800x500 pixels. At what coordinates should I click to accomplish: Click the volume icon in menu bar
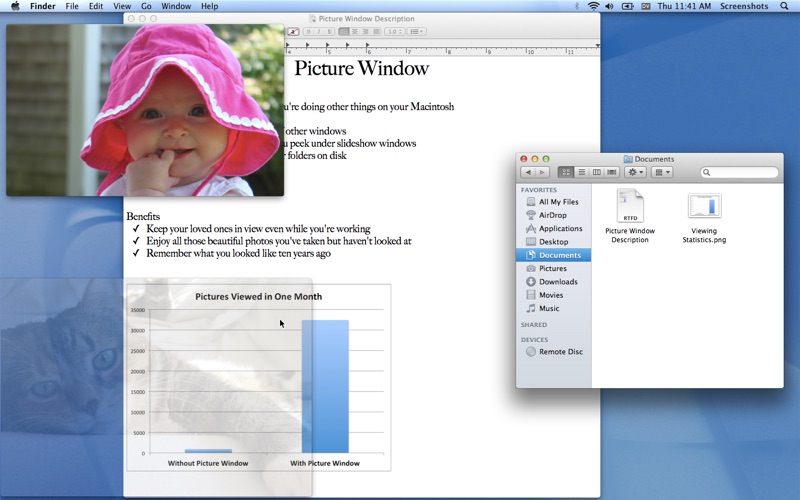[x=609, y=6]
